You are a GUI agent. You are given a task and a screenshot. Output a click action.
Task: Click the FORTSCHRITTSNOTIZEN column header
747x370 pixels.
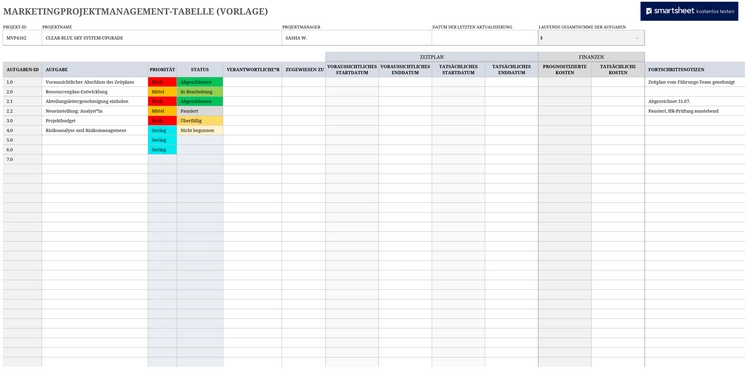(x=695, y=70)
